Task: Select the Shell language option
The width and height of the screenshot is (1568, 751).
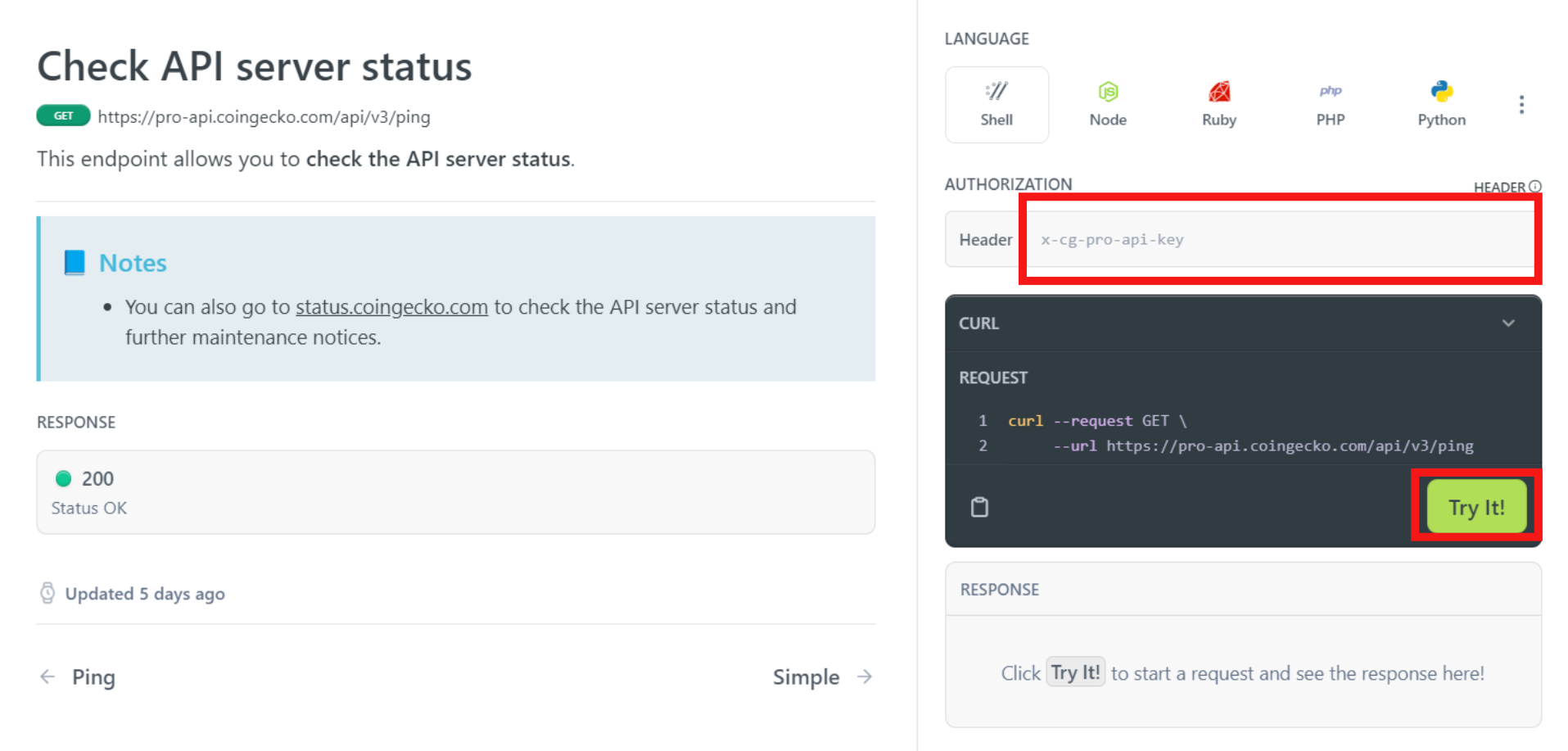Action: 996,105
